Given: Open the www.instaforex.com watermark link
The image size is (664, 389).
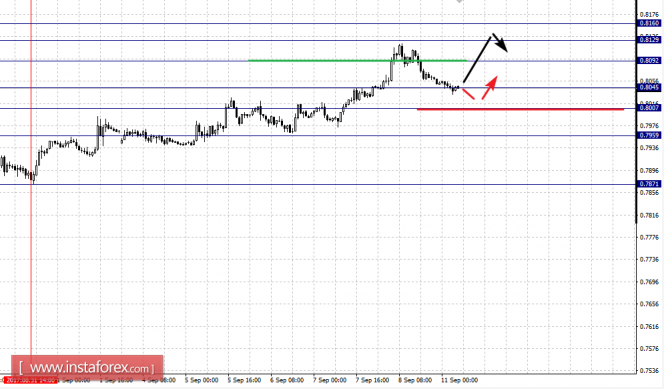Looking at the screenshot, I should pyautogui.click(x=87, y=368).
